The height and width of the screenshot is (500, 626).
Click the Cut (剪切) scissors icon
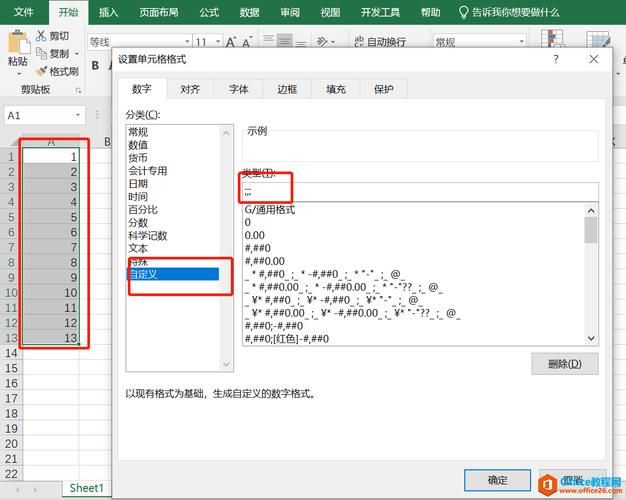41,36
